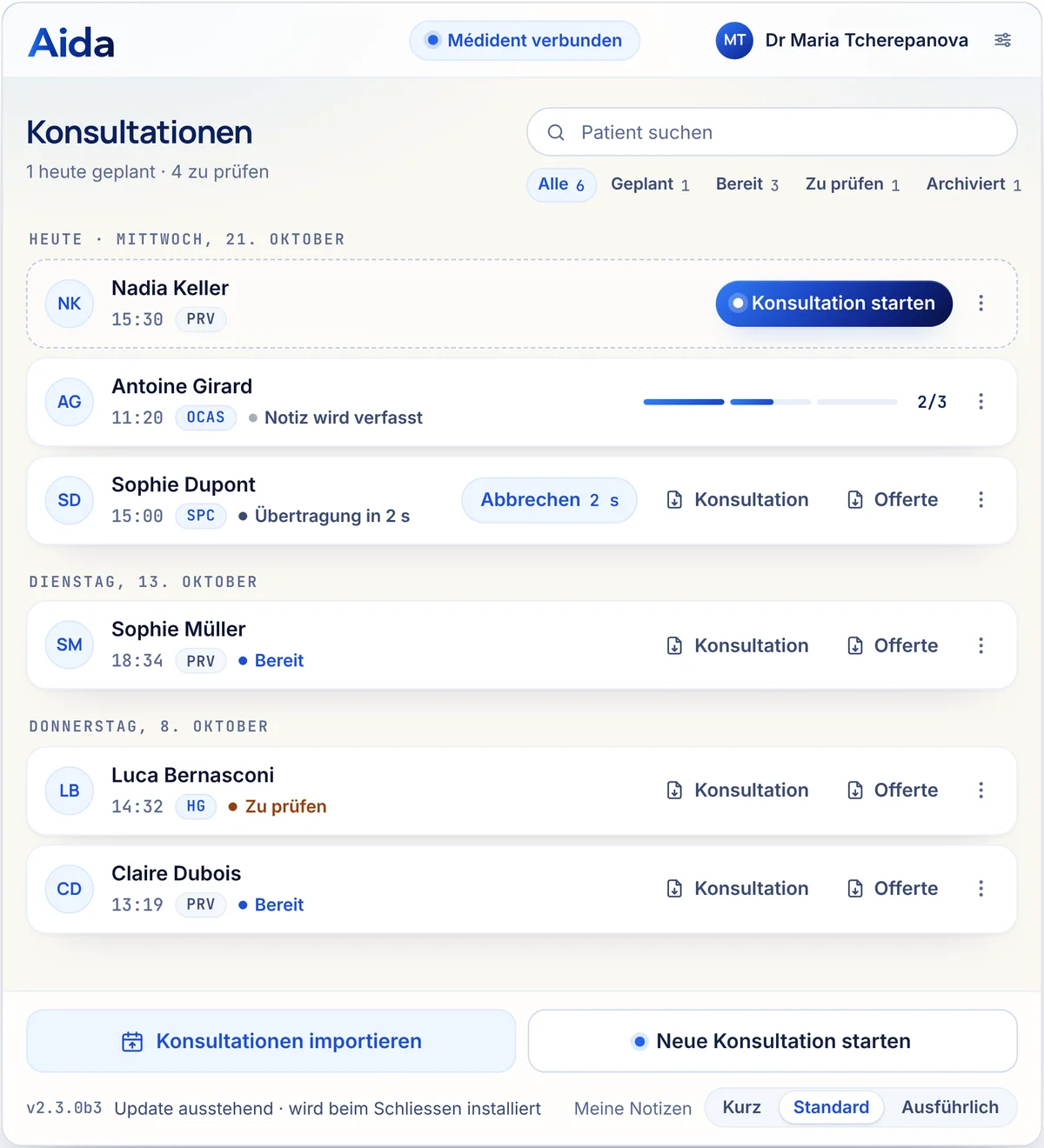Click the SM avatar for Sophie Müller

[70, 644]
